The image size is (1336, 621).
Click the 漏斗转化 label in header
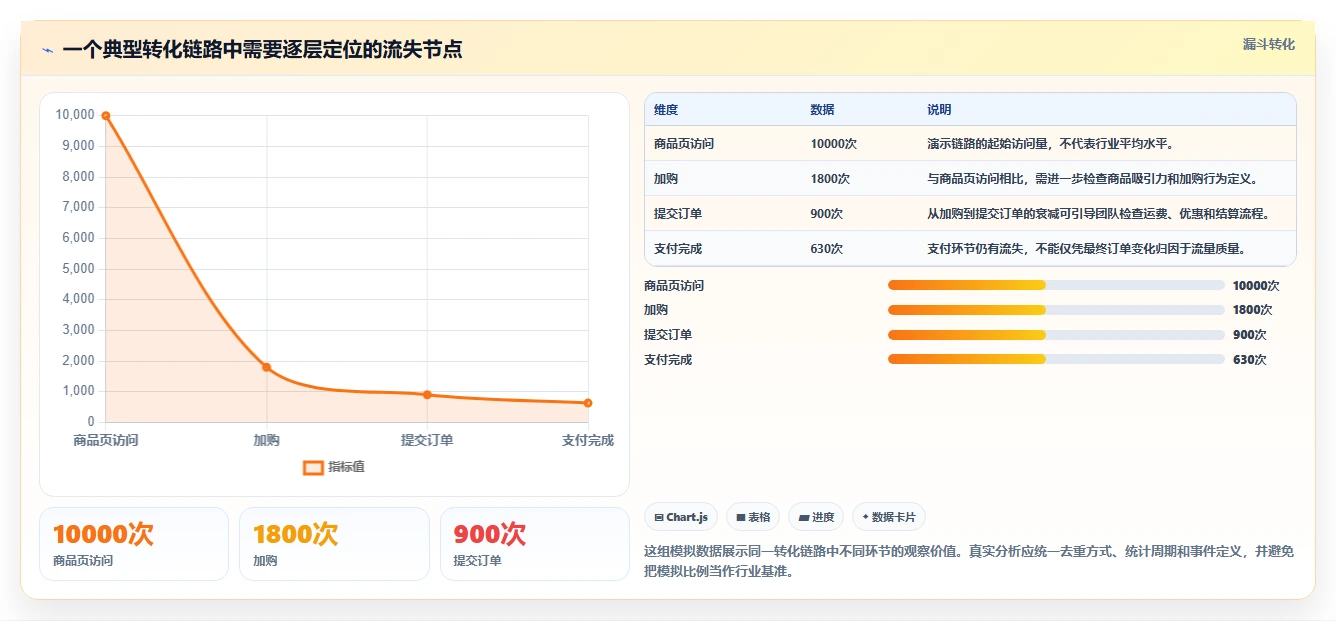coord(1268,44)
